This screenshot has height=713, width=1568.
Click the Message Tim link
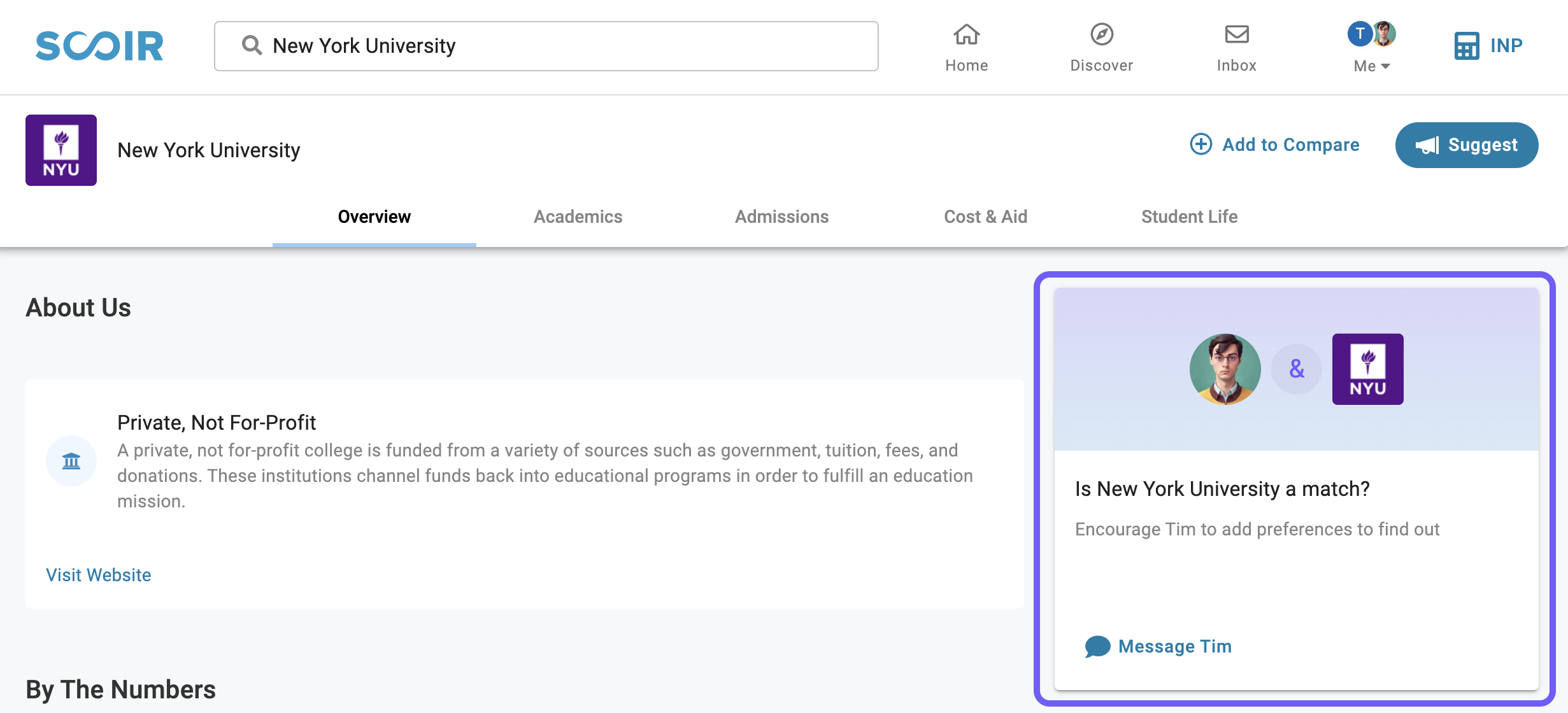[x=1174, y=647]
